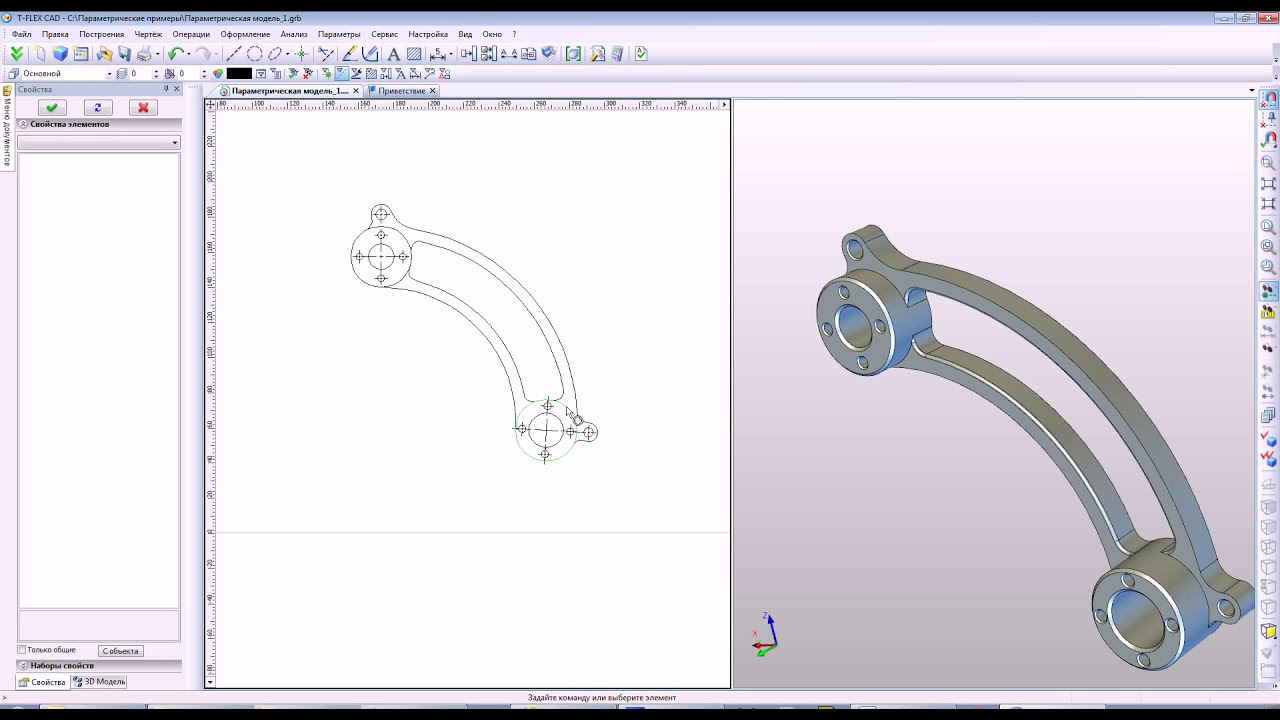Image resolution: width=1280 pixels, height=720 pixels.
Task: Pin the Свойства panel
Action: tap(166, 89)
